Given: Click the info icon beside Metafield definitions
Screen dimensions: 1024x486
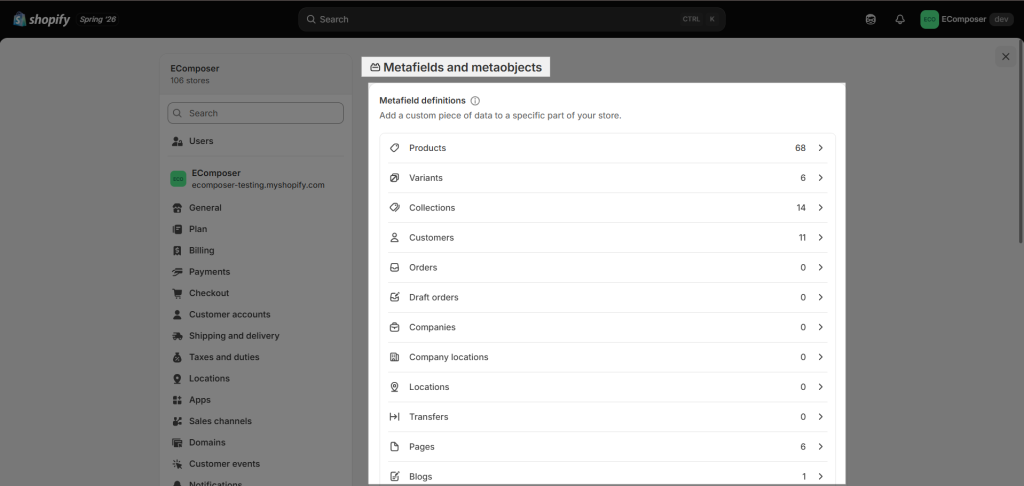Looking at the screenshot, I should coord(475,101).
